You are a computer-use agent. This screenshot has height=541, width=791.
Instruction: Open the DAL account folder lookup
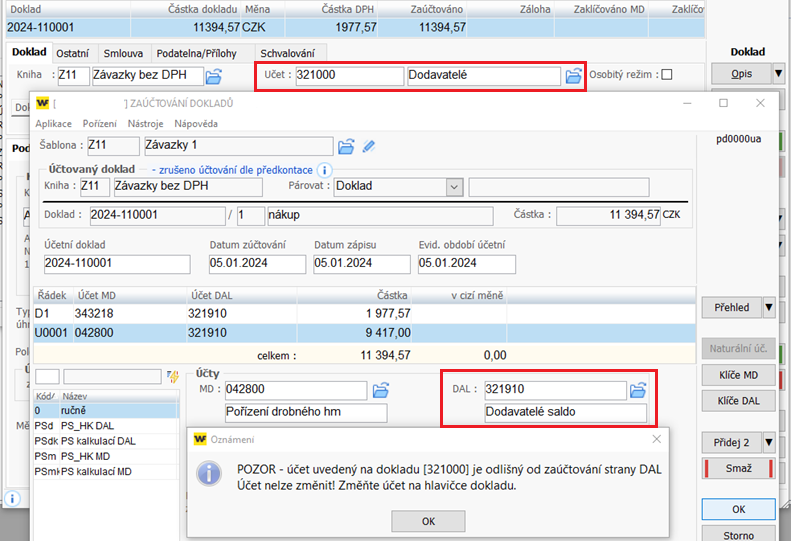click(x=640, y=390)
